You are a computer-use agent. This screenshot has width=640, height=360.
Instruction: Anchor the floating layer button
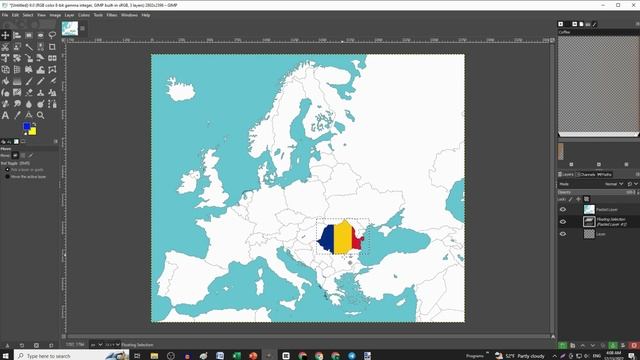click(x=613, y=345)
